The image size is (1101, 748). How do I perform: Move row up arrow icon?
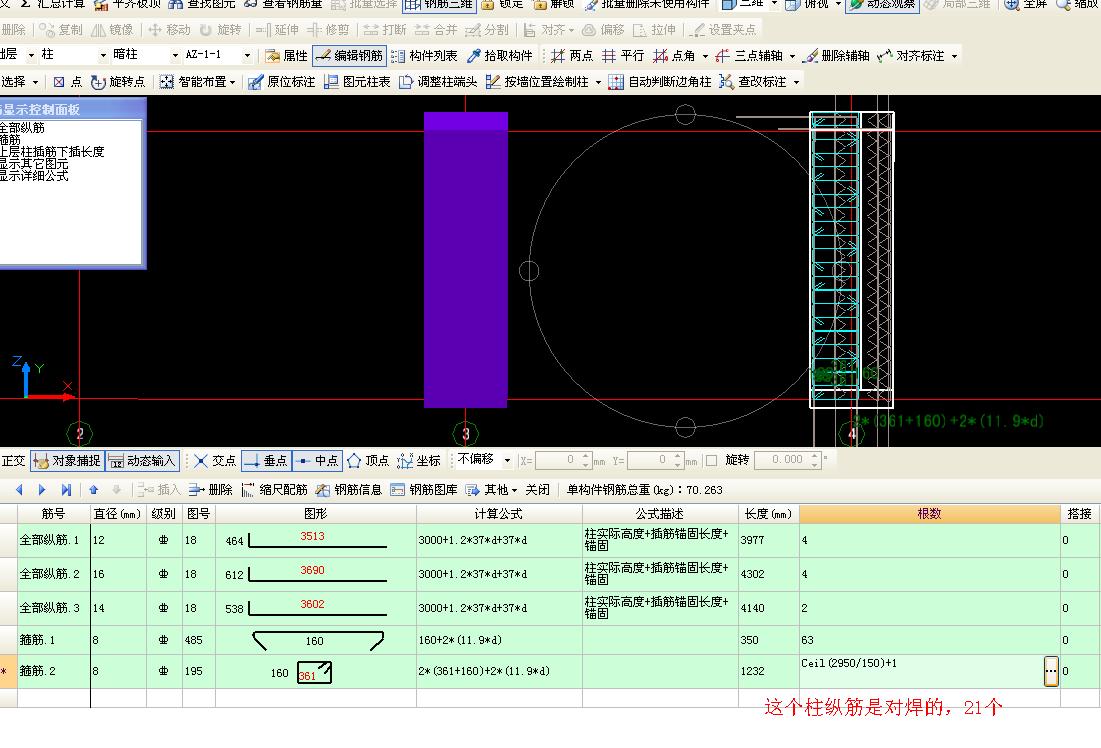(x=93, y=490)
